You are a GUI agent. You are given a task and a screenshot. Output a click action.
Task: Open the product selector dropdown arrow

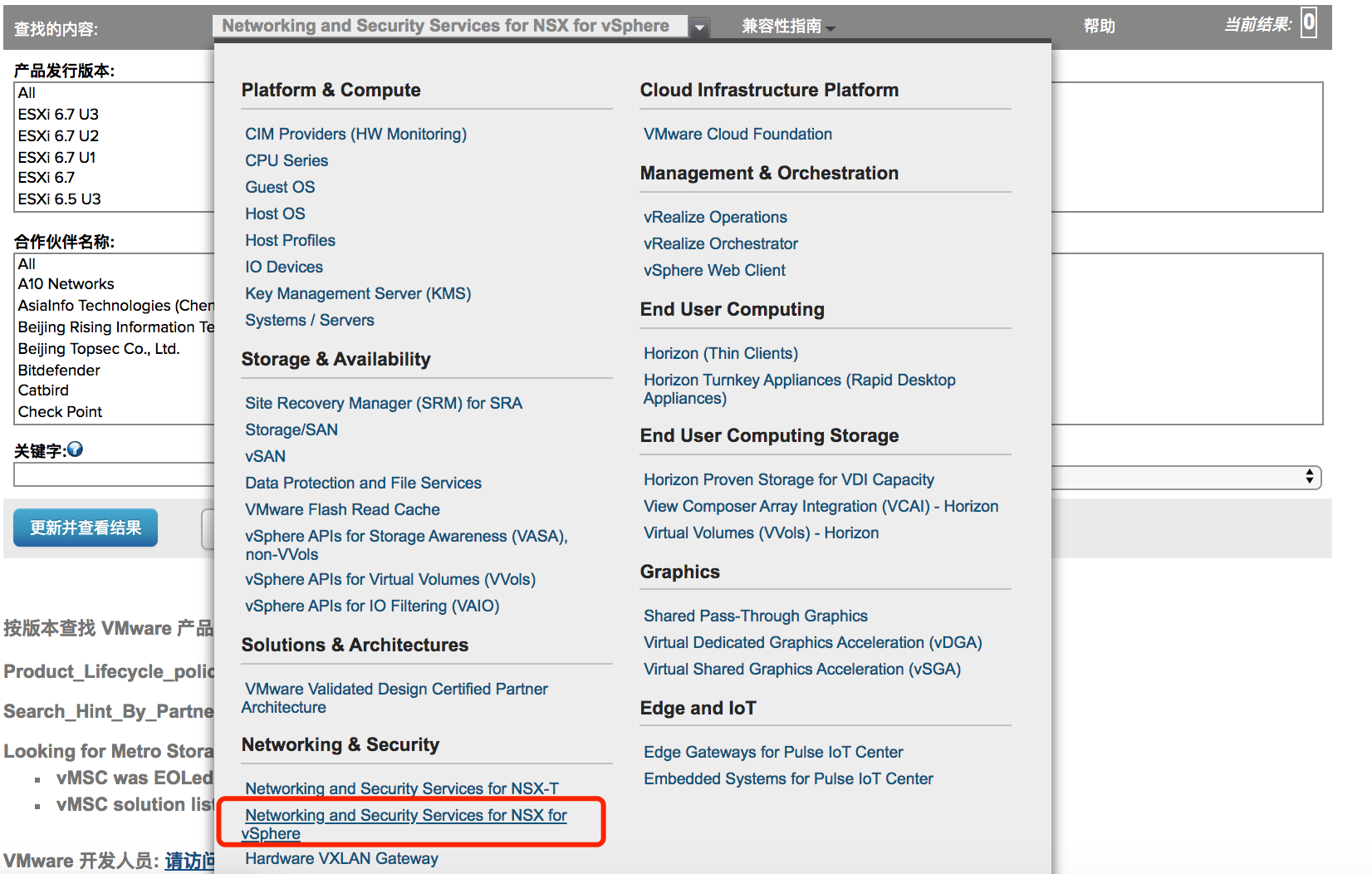coord(700,27)
